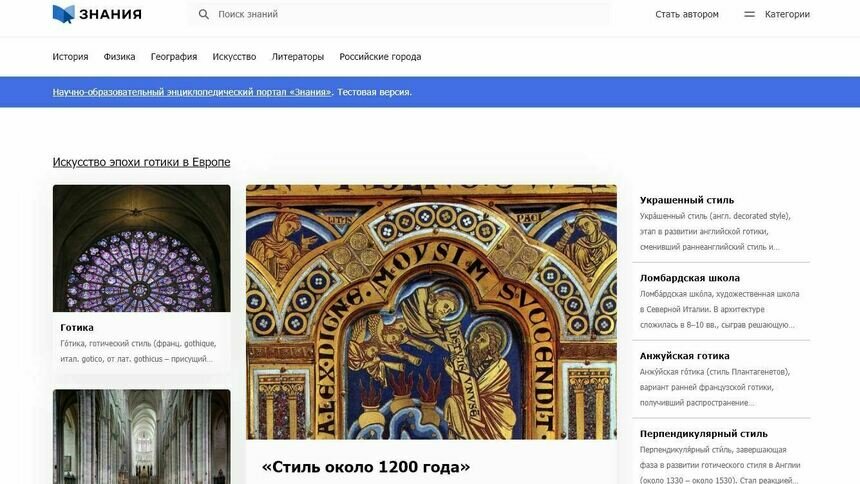
Task: Open the Перпендикулярный стиль article
Action: (x=704, y=434)
